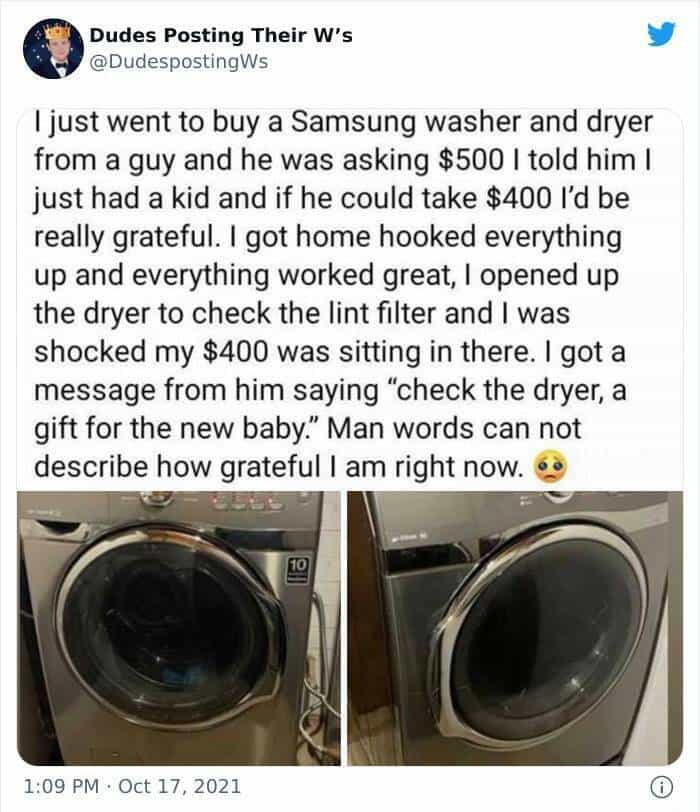Click the "10" warranty sticker on washer
Screen dimensions: 700x812
(299, 569)
